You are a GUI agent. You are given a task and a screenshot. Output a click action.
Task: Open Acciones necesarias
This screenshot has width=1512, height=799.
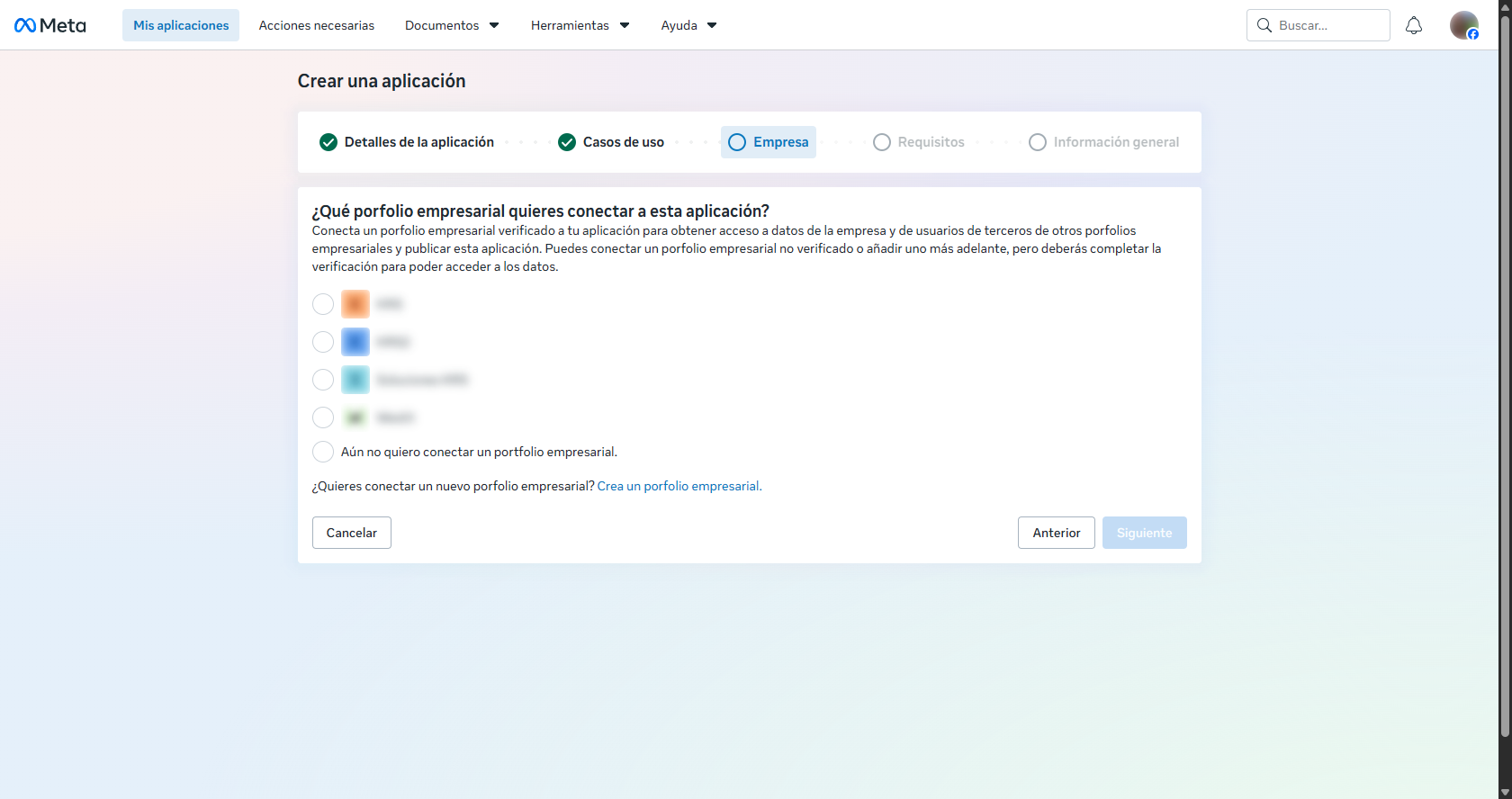pyautogui.click(x=317, y=25)
